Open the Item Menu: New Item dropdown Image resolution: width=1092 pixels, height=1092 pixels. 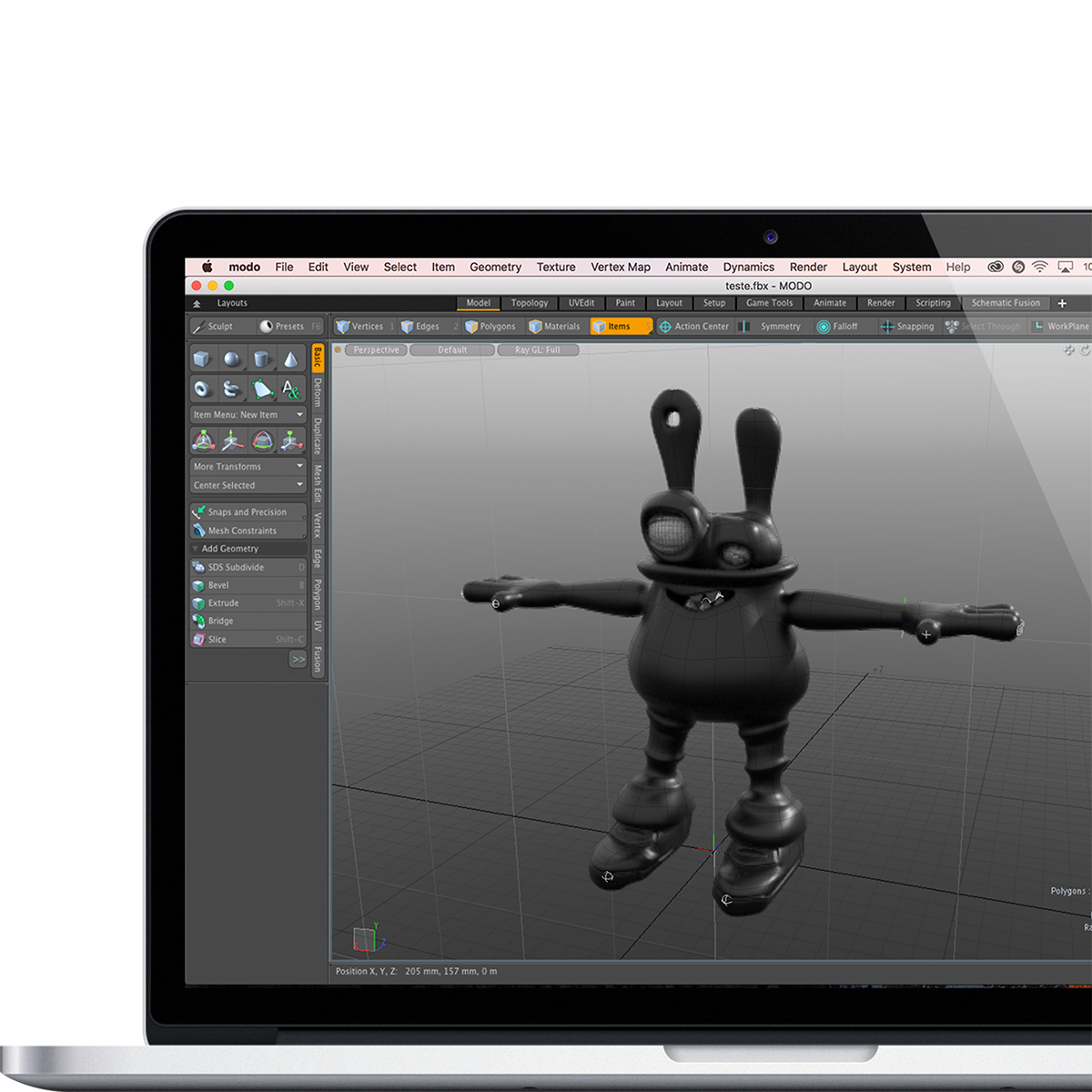(x=248, y=415)
